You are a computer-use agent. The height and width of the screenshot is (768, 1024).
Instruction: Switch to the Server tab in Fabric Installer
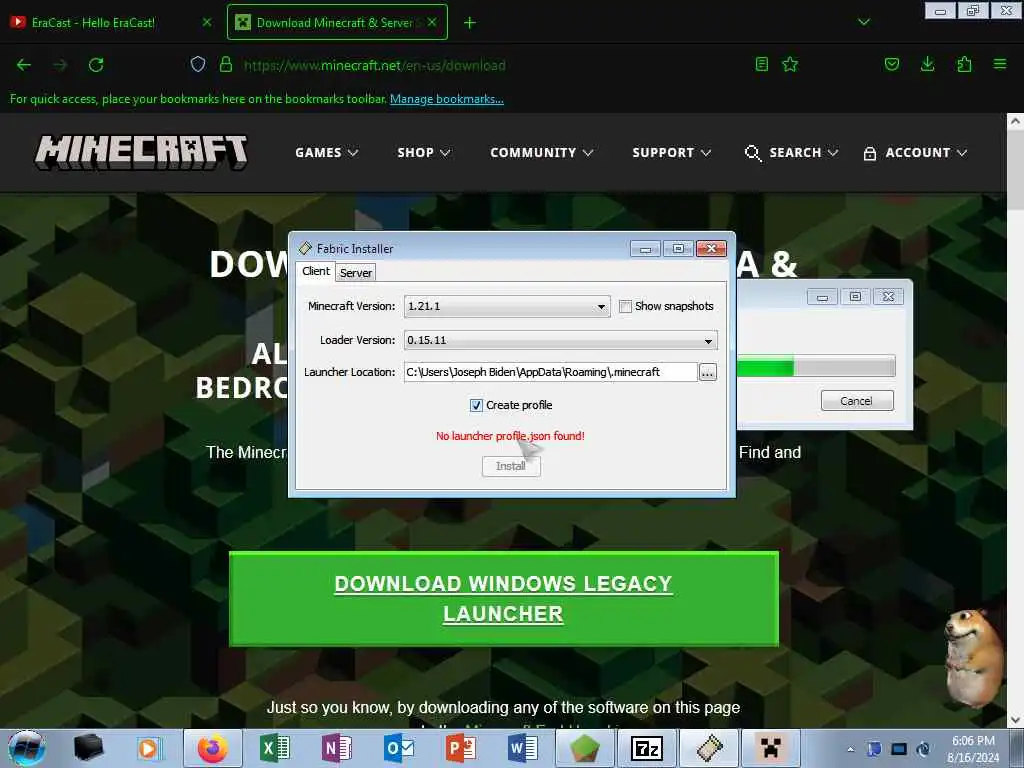coord(356,273)
